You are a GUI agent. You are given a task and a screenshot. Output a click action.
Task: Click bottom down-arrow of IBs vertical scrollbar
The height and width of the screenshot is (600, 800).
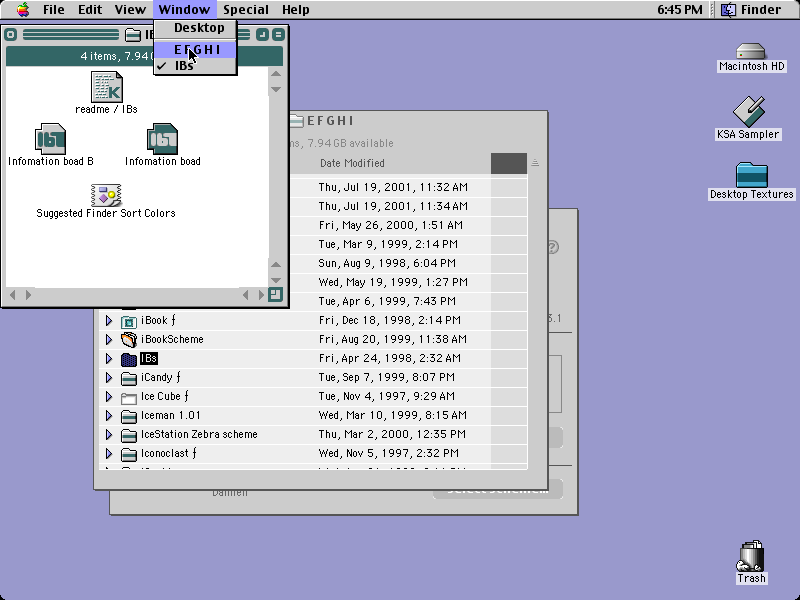pyautogui.click(x=276, y=280)
